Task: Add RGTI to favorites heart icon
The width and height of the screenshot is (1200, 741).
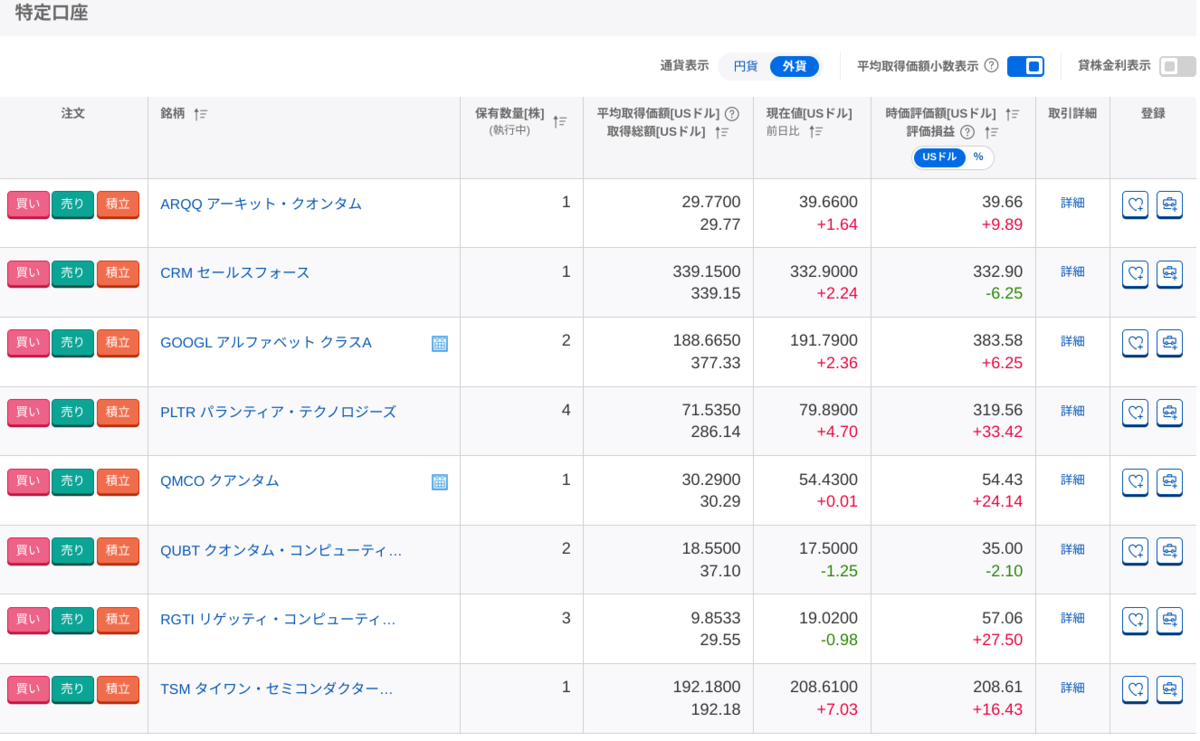Action: tap(1135, 620)
